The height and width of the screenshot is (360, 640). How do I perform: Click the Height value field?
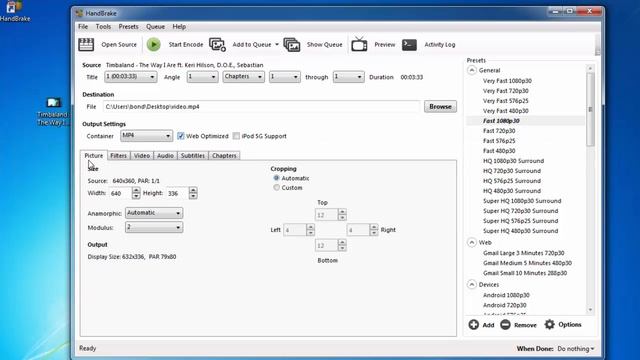point(178,193)
